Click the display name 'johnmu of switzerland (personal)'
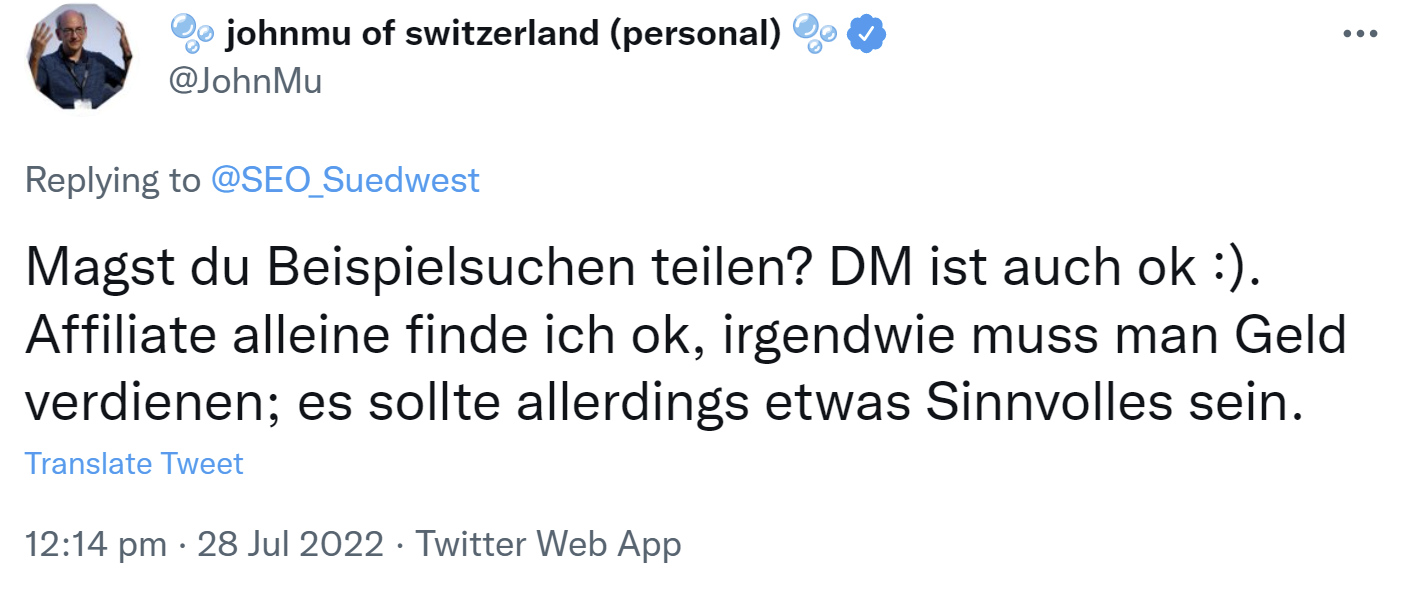The image size is (1407, 590). [x=500, y=32]
